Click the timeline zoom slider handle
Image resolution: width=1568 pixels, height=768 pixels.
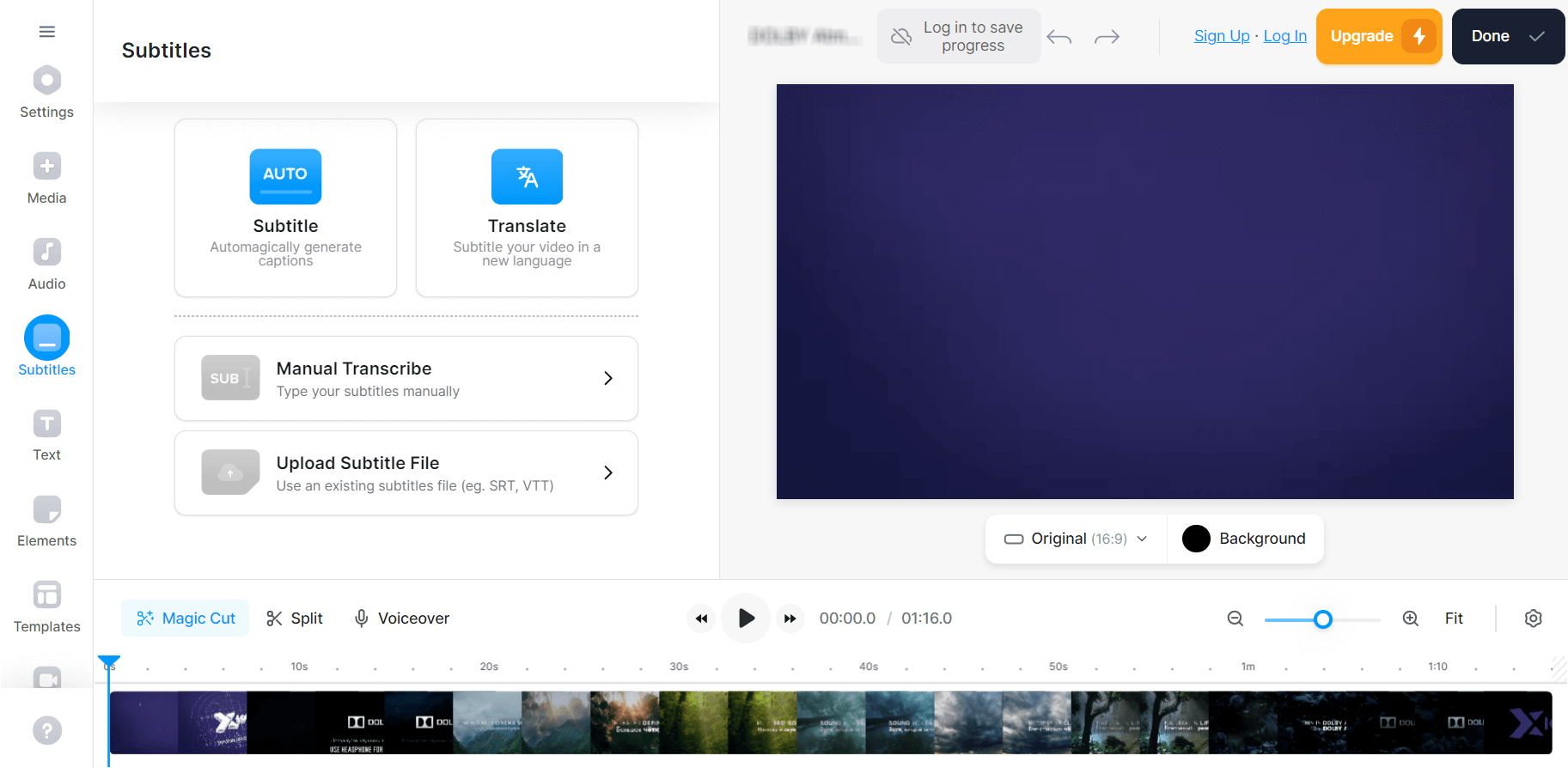click(1323, 619)
